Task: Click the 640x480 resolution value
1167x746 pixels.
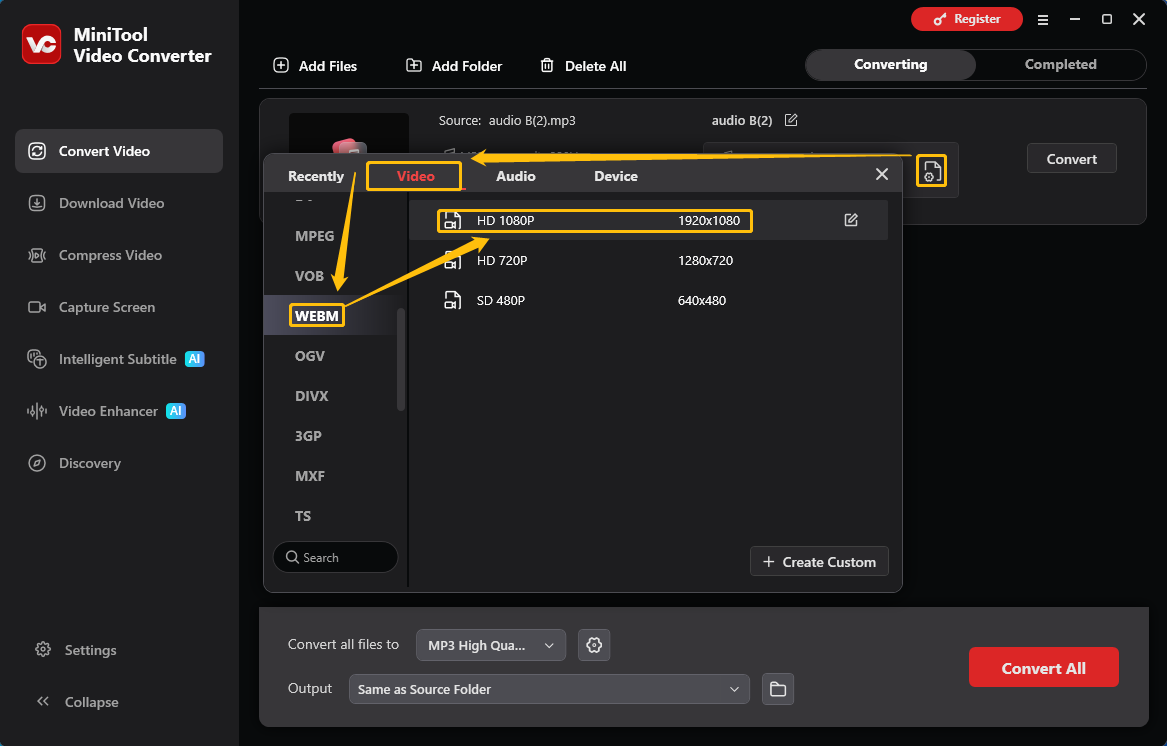Action: 701,301
